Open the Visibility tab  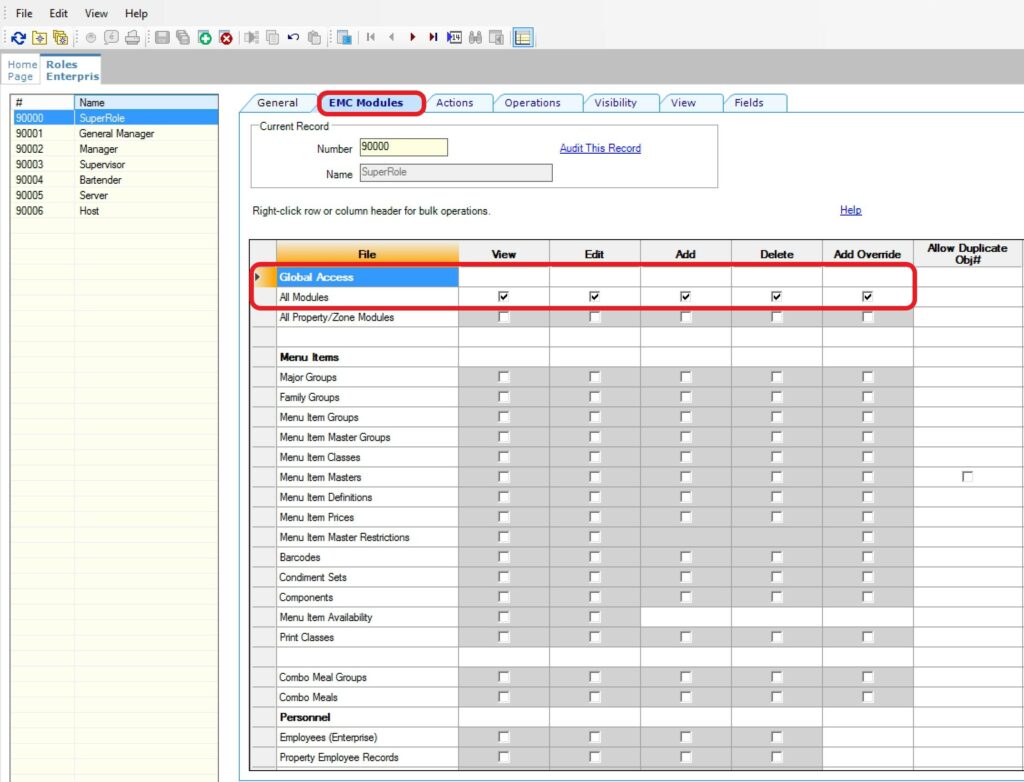pyautogui.click(x=615, y=103)
